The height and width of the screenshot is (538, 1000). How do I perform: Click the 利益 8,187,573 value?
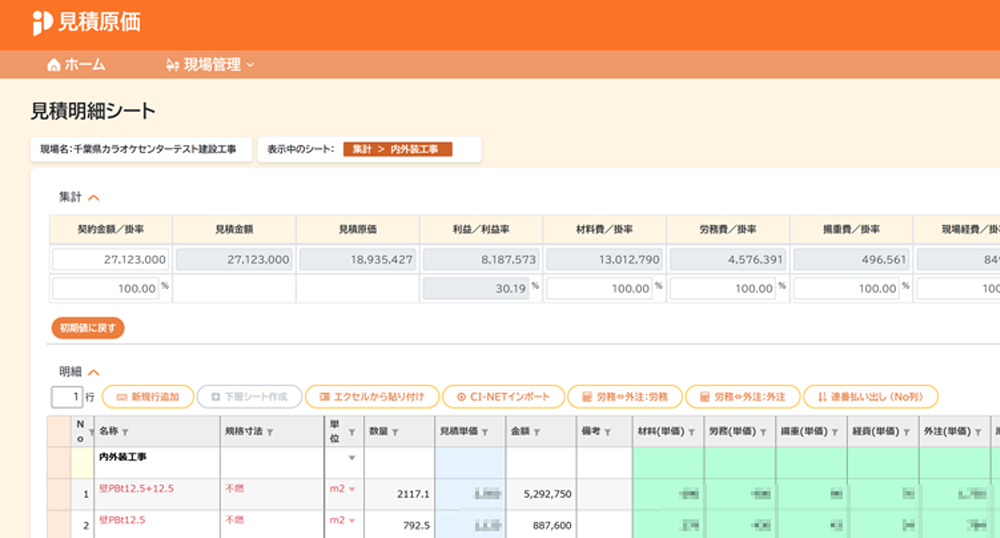[482, 259]
